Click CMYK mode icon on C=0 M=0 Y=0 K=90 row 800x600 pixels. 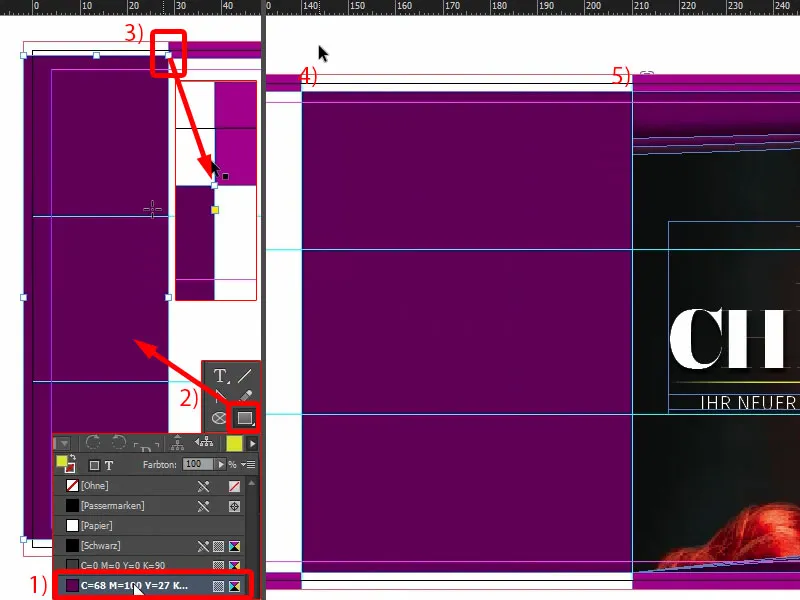[x=234, y=565]
